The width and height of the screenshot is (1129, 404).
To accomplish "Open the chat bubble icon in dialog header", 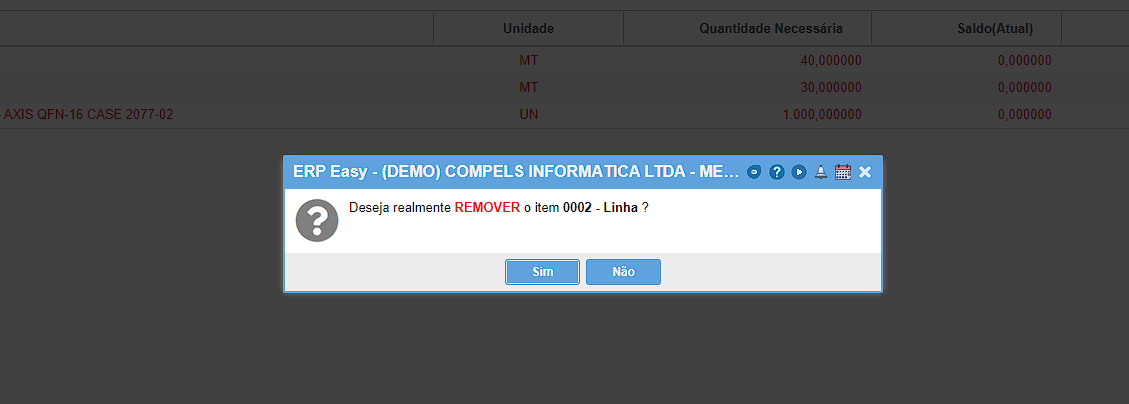I will (754, 172).
